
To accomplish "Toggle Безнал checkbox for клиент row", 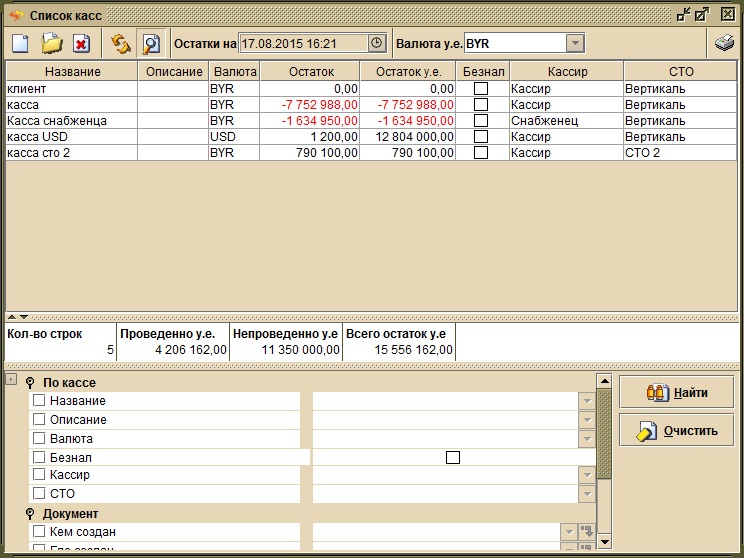I will 481,88.
